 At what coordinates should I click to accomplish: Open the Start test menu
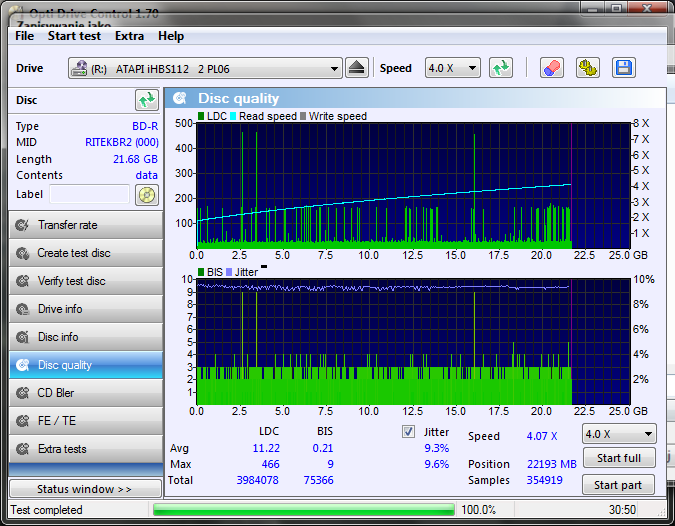click(74, 36)
